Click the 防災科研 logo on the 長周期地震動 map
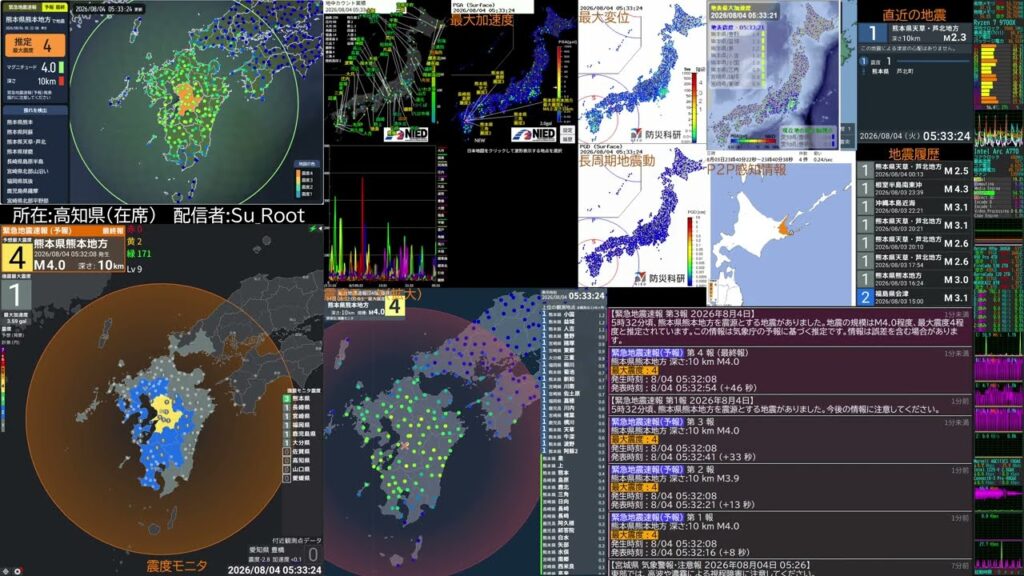The height and width of the screenshot is (576, 1024). tap(659, 279)
